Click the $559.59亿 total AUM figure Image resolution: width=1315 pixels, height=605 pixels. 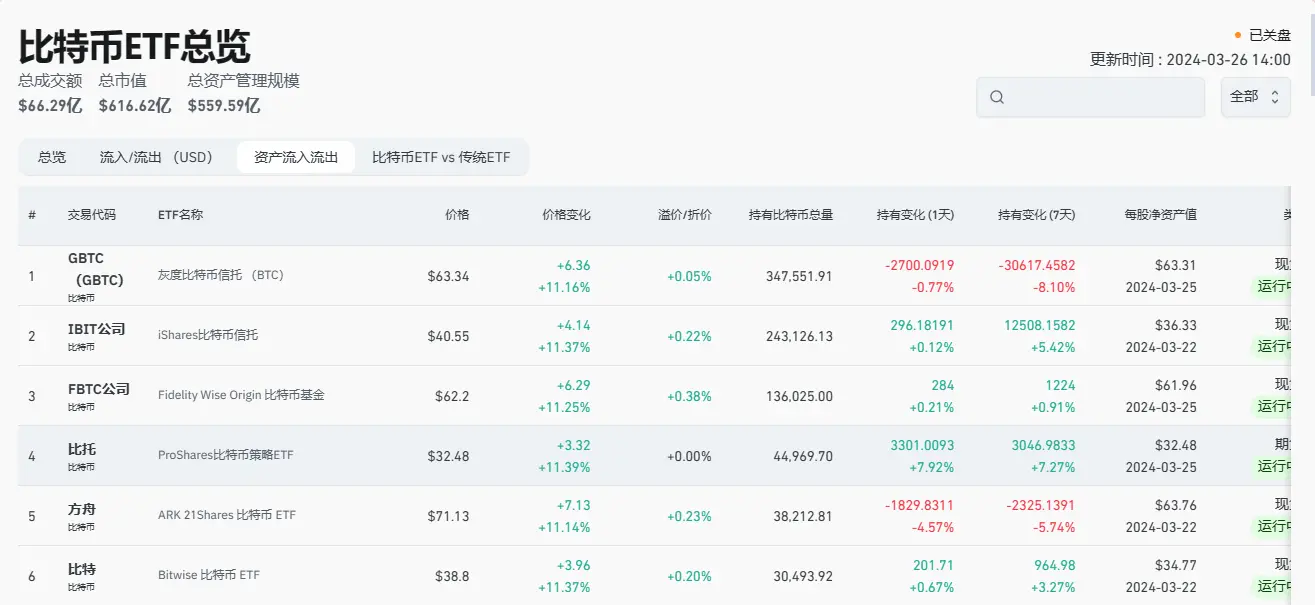point(224,105)
